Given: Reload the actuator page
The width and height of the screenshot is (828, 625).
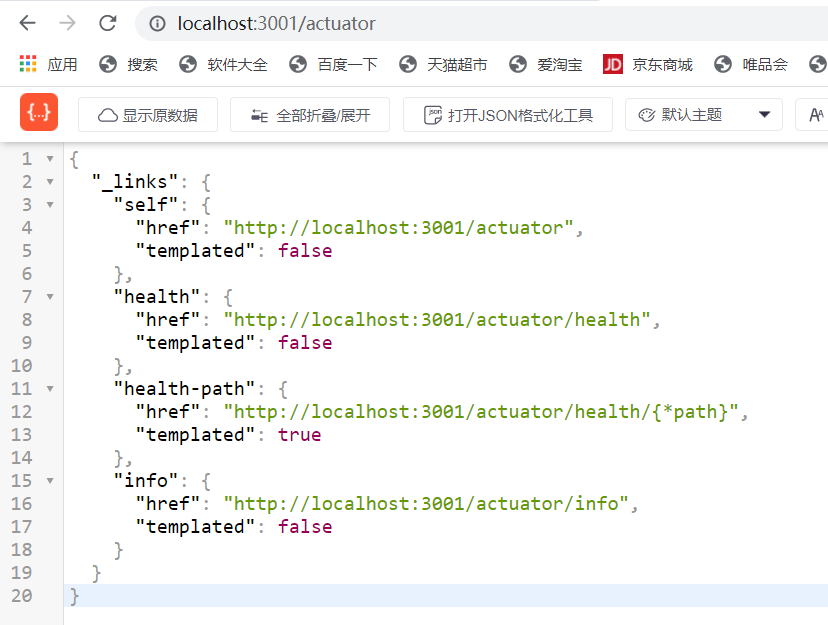Looking at the screenshot, I should (108, 23).
